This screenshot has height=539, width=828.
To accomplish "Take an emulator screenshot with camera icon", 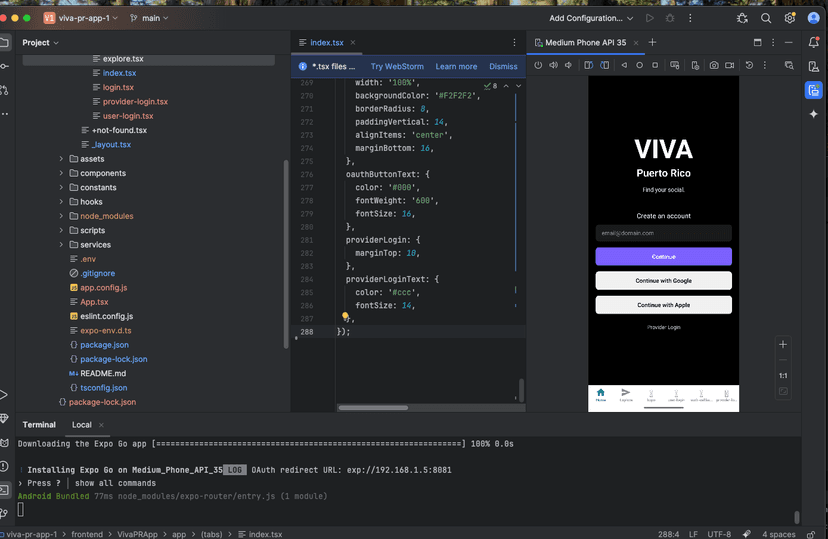I will pyautogui.click(x=714, y=65).
